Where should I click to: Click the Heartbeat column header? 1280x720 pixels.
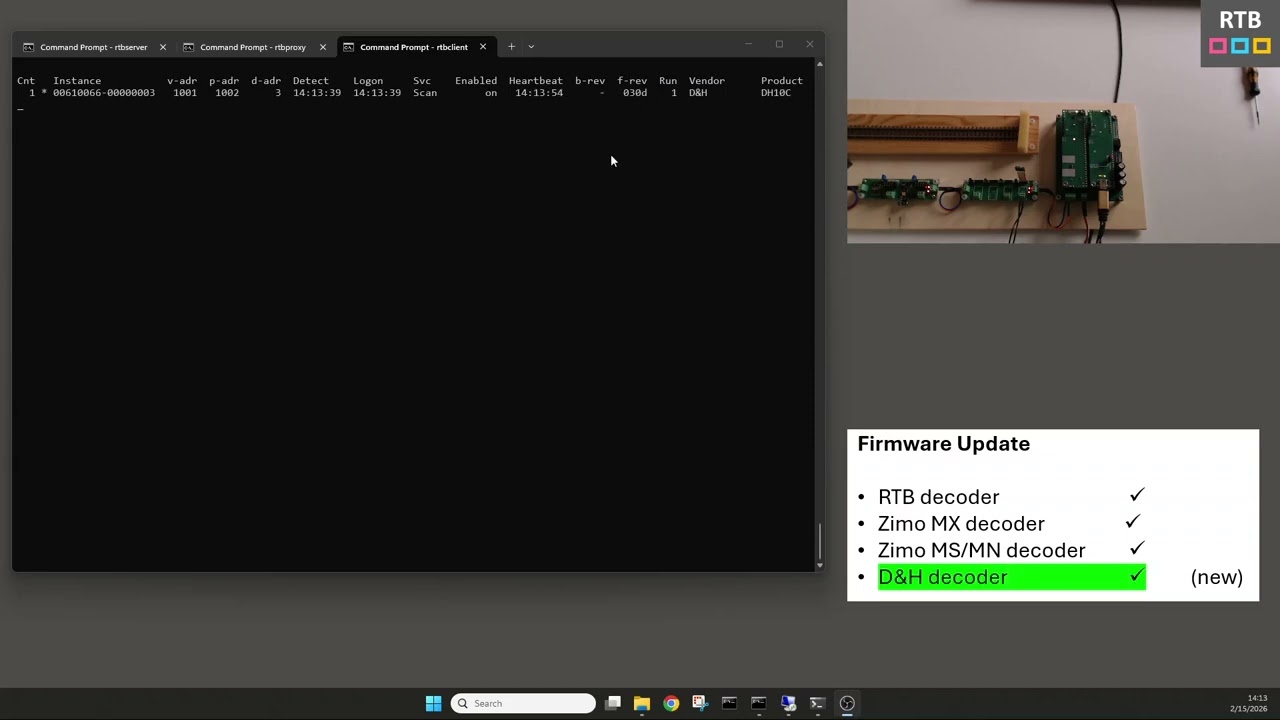pyautogui.click(x=536, y=81)
